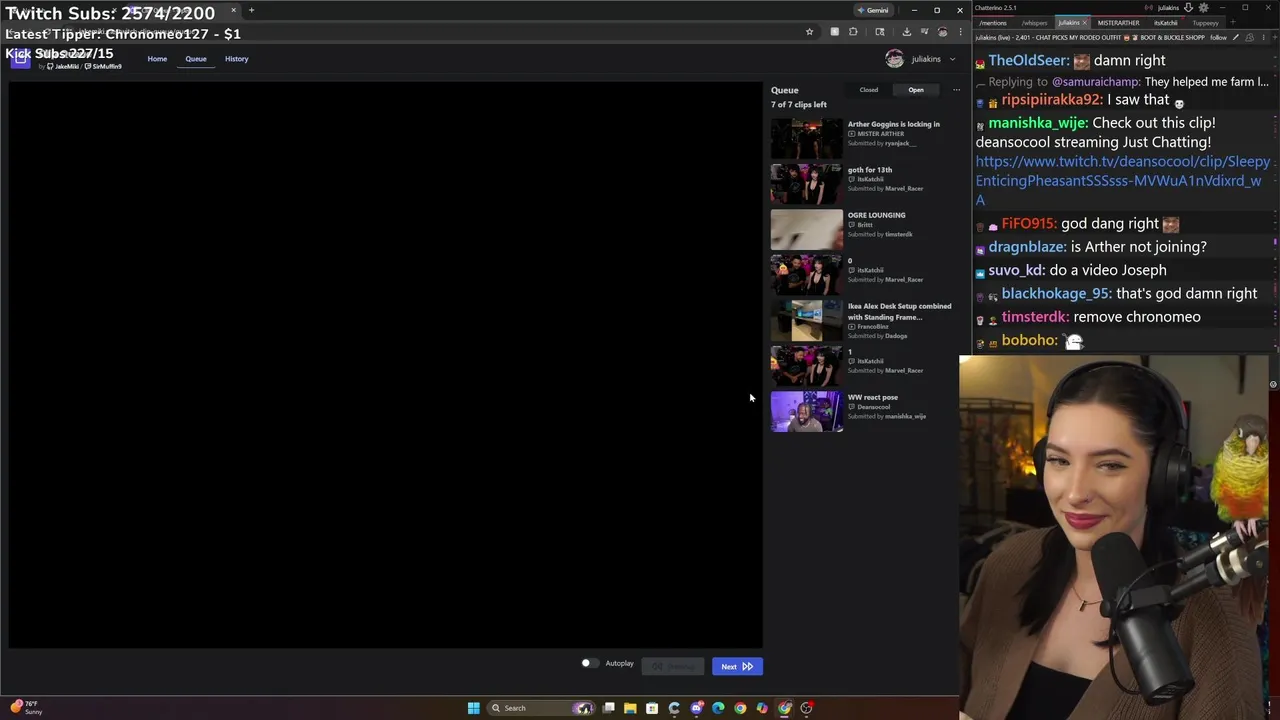Screen dimensions: 1280x720
Task: Open the Home page in clip queue
Action: 157,59
